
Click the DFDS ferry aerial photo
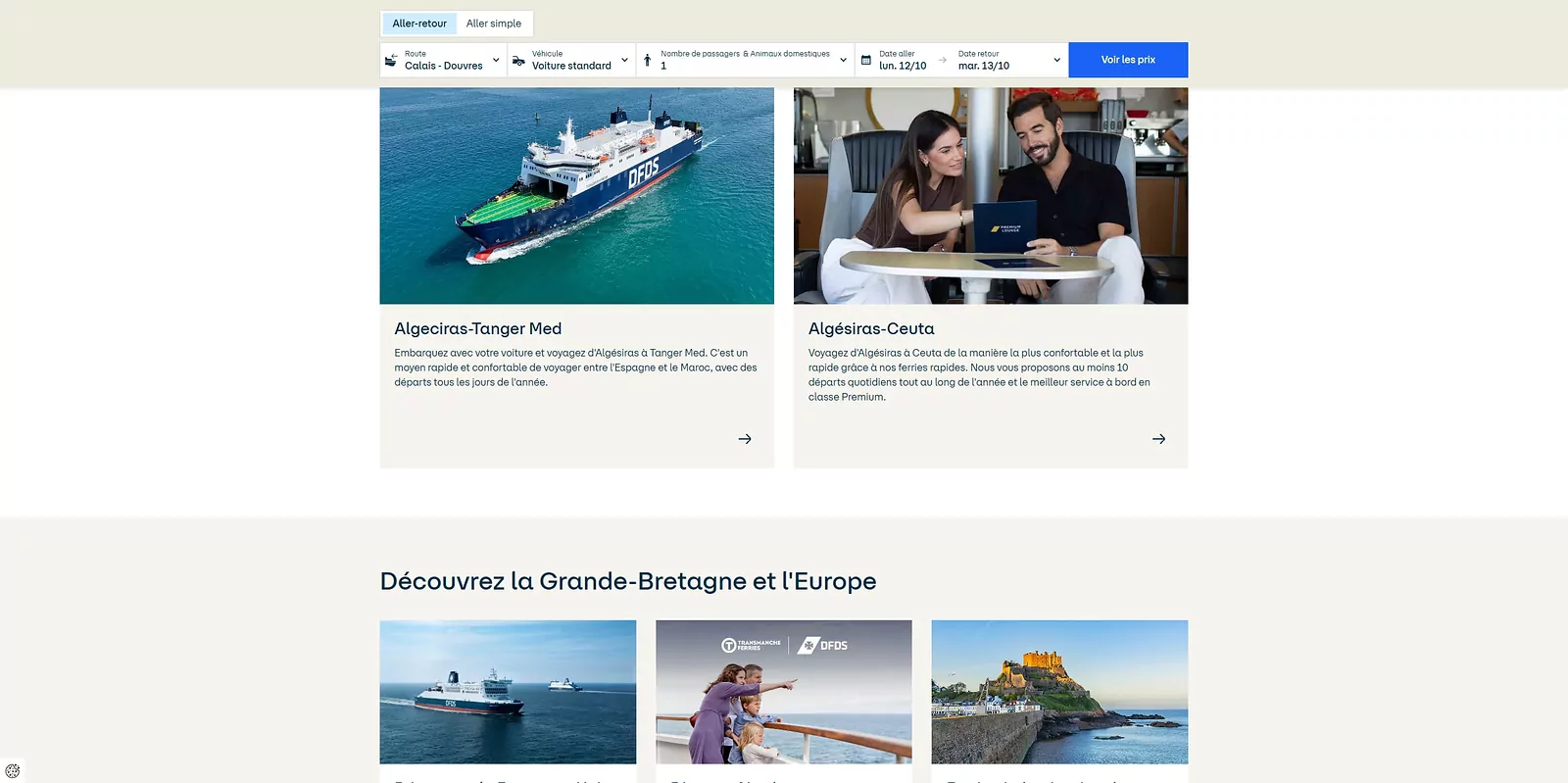pos(577,196)
